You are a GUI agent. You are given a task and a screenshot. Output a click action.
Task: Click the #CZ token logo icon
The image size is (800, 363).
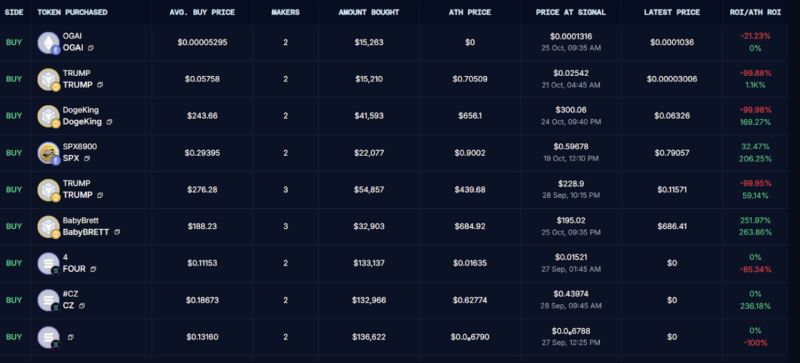(48, 300)
